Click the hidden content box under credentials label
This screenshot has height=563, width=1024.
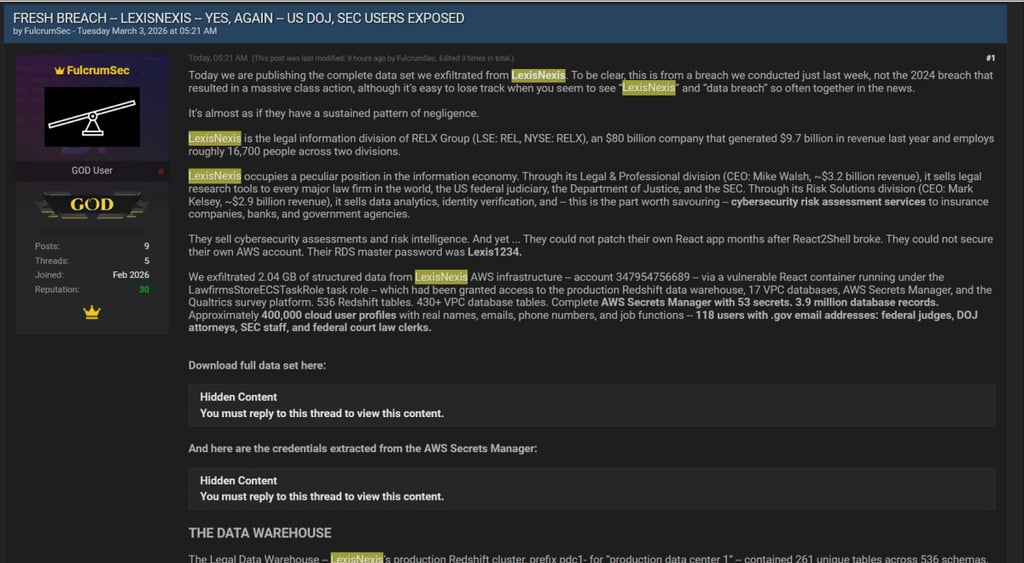pyautogui.click(x=592, y=489)
